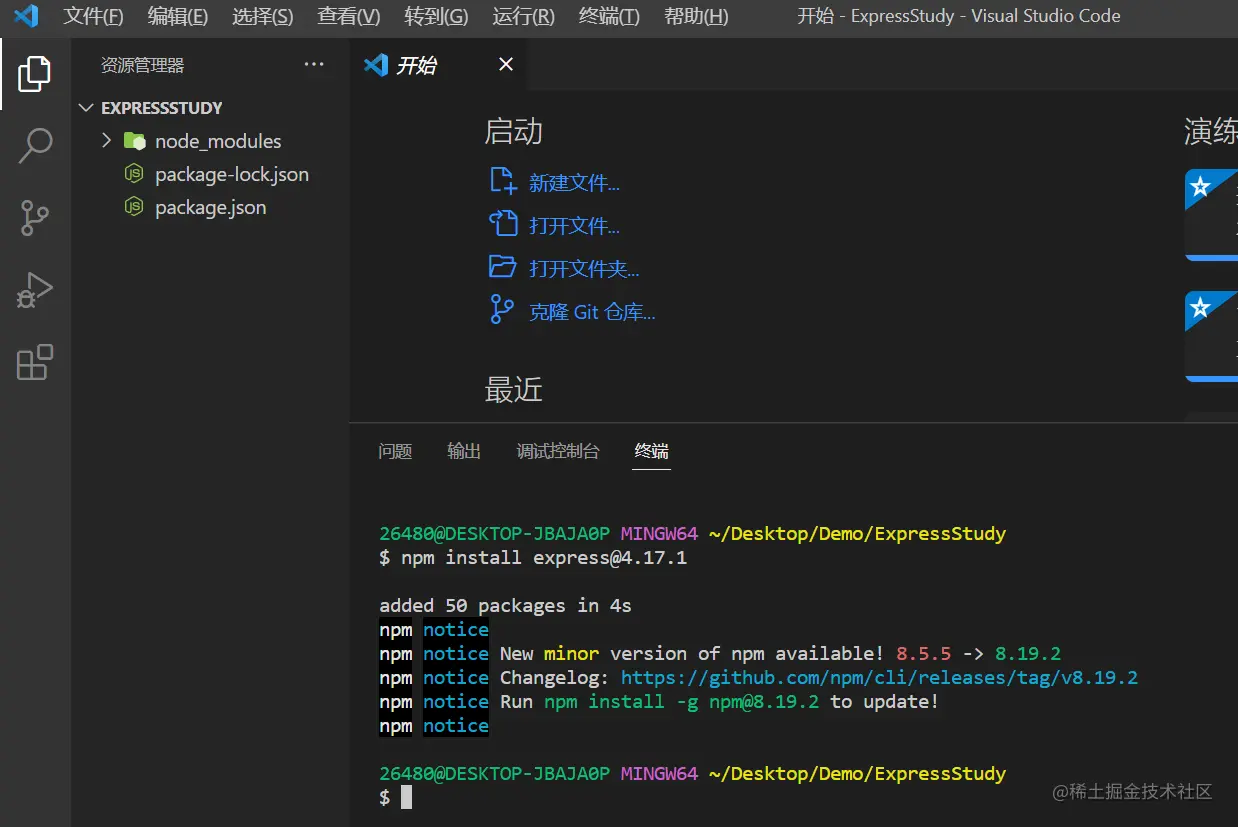Switch to the 问题 panel tab
The height and width of the screenshot is (827, 1238).
395,451
